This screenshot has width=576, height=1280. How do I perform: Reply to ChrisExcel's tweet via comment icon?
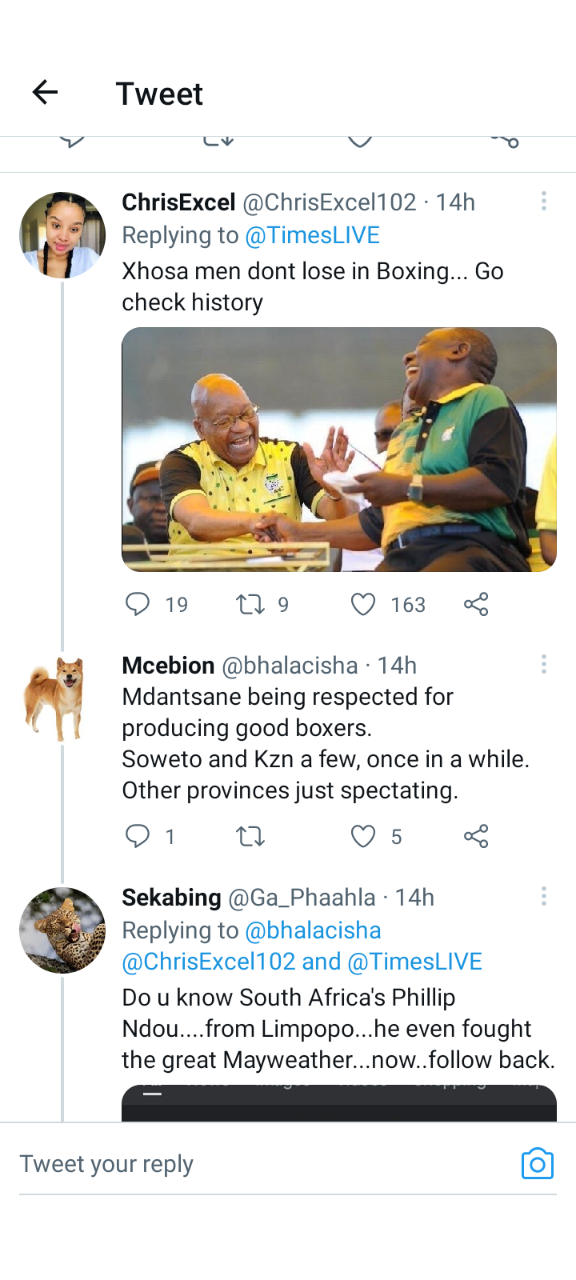137,604
